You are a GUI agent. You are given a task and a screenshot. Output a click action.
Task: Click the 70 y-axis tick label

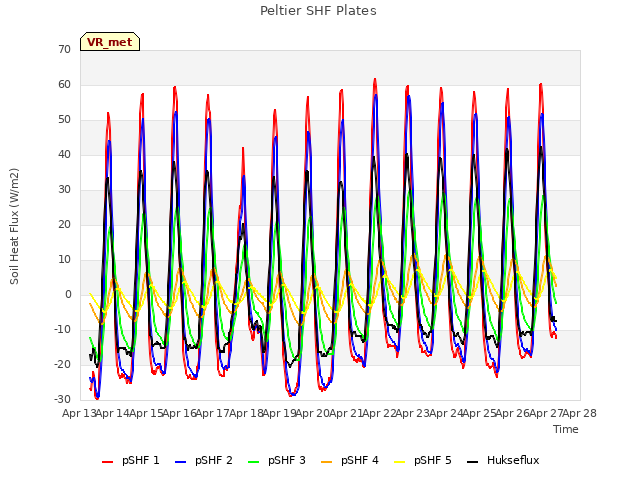click(64, 50)
